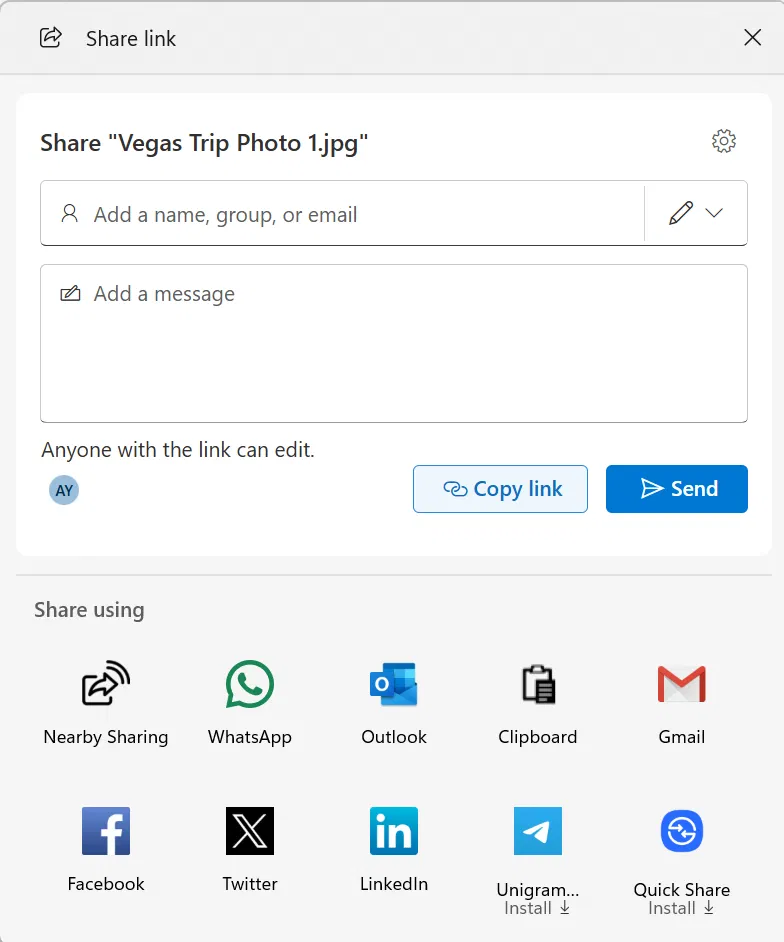Share the photo to LinkedIn

(x=393, y=846)
